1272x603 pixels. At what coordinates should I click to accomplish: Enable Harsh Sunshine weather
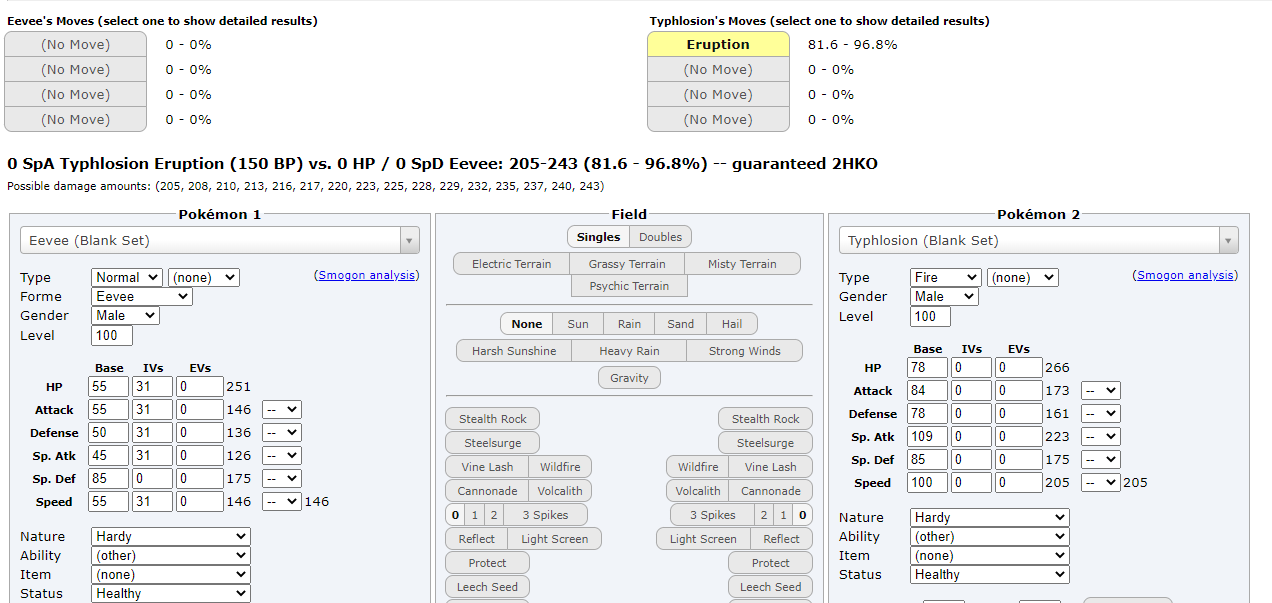[x=514, y=351]
